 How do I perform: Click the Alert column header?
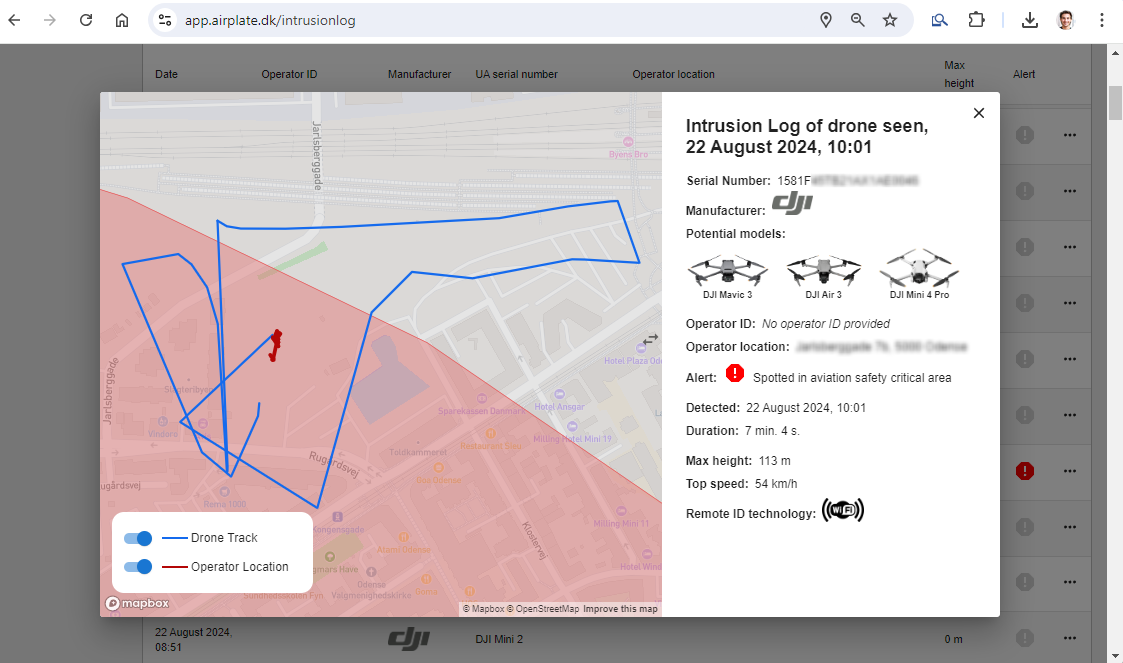coord(1024,74)
